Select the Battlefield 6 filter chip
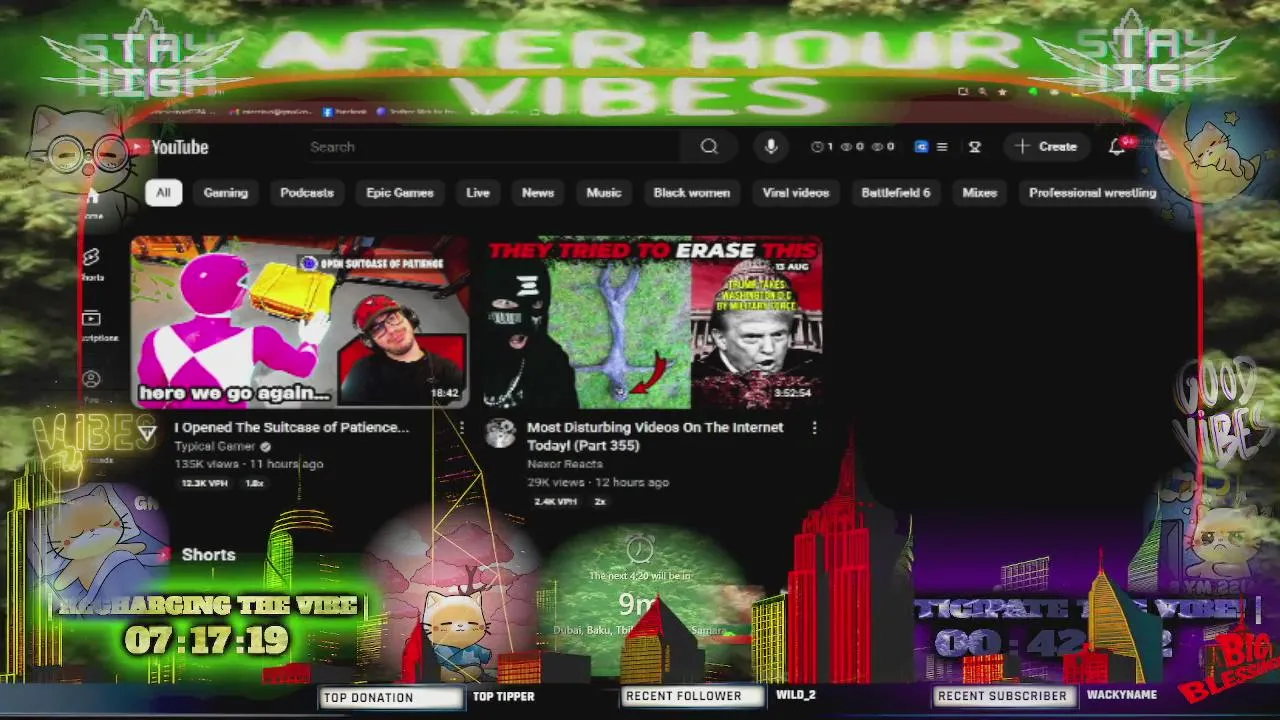 pos(896,193)
